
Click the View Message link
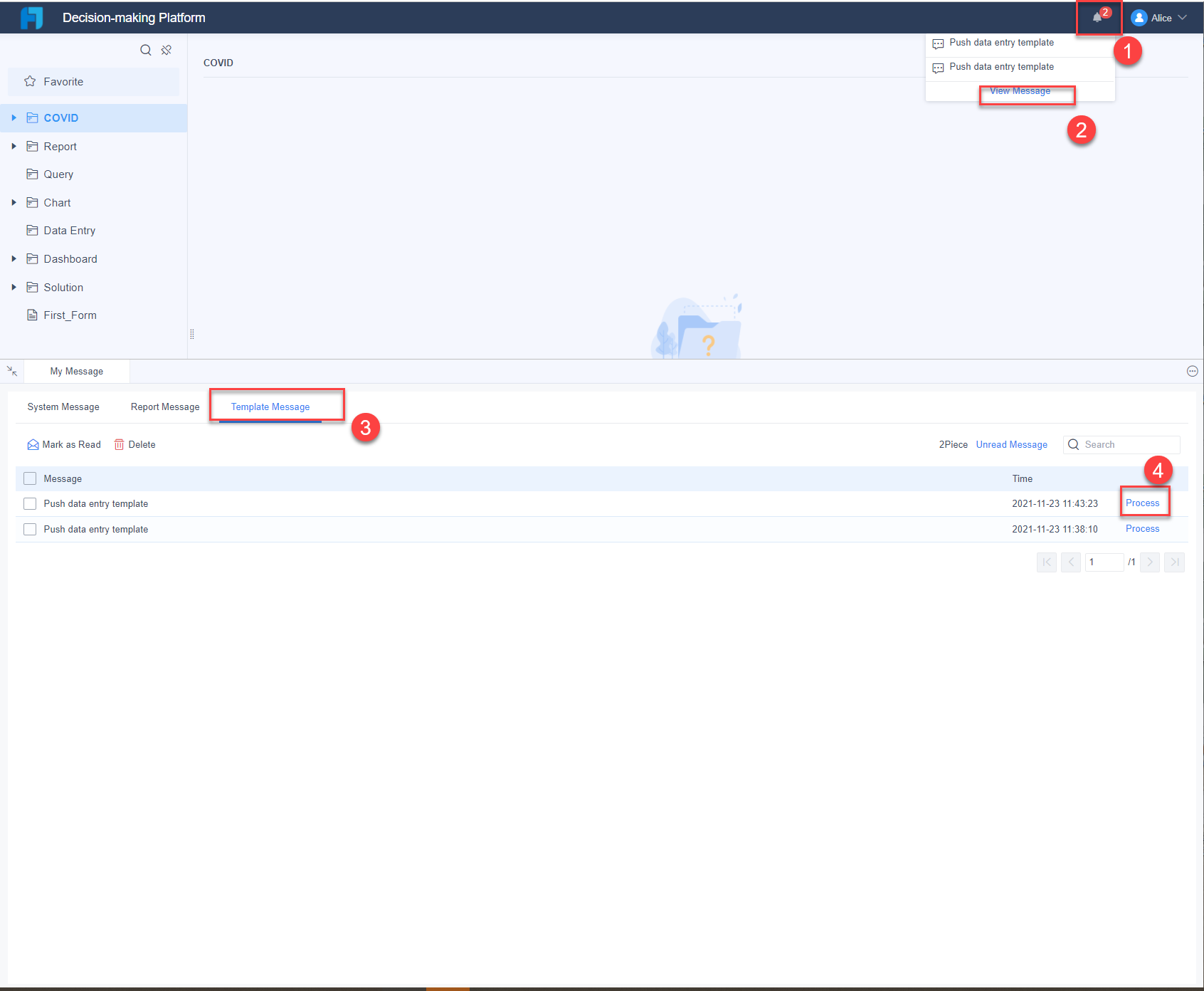click(1020, 91)
